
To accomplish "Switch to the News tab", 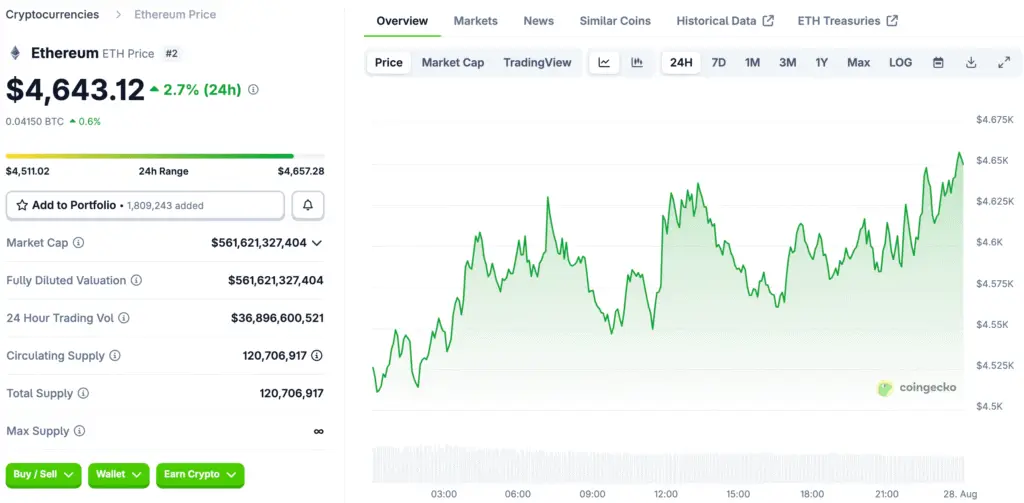I will pyautogui.click(x=539, y=21).
